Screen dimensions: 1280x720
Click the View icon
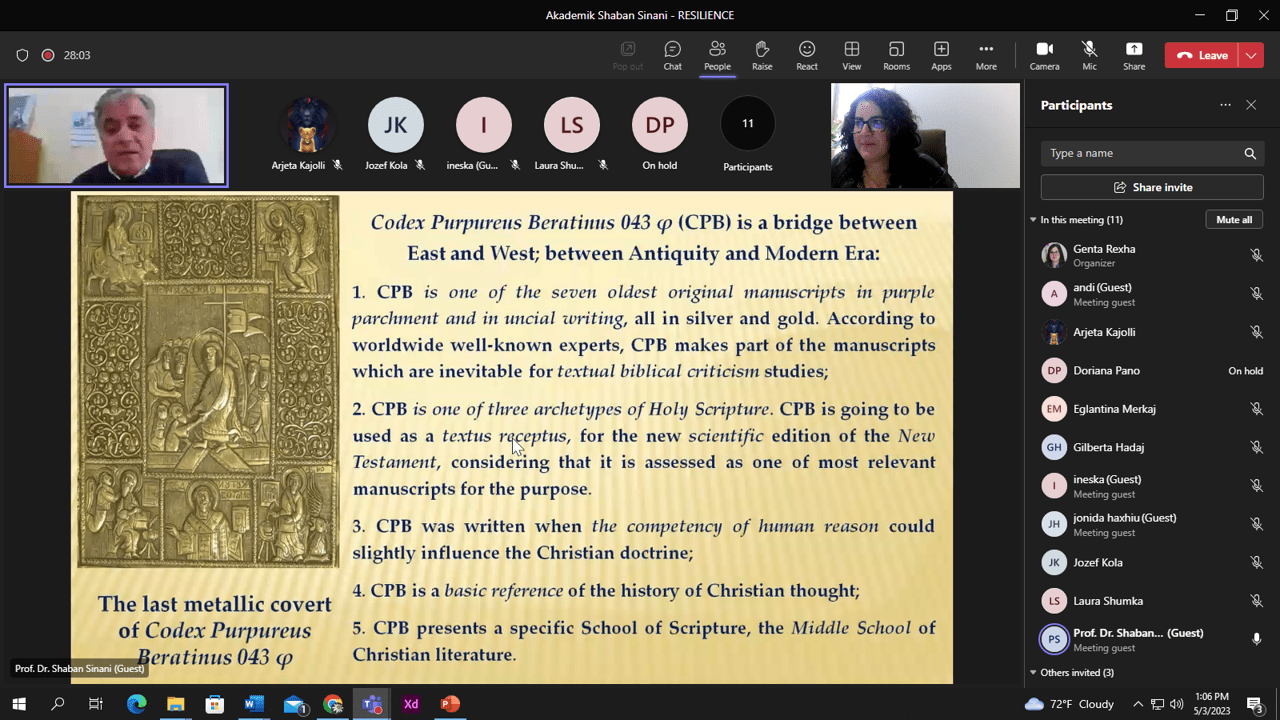click(x=851, y=55)
